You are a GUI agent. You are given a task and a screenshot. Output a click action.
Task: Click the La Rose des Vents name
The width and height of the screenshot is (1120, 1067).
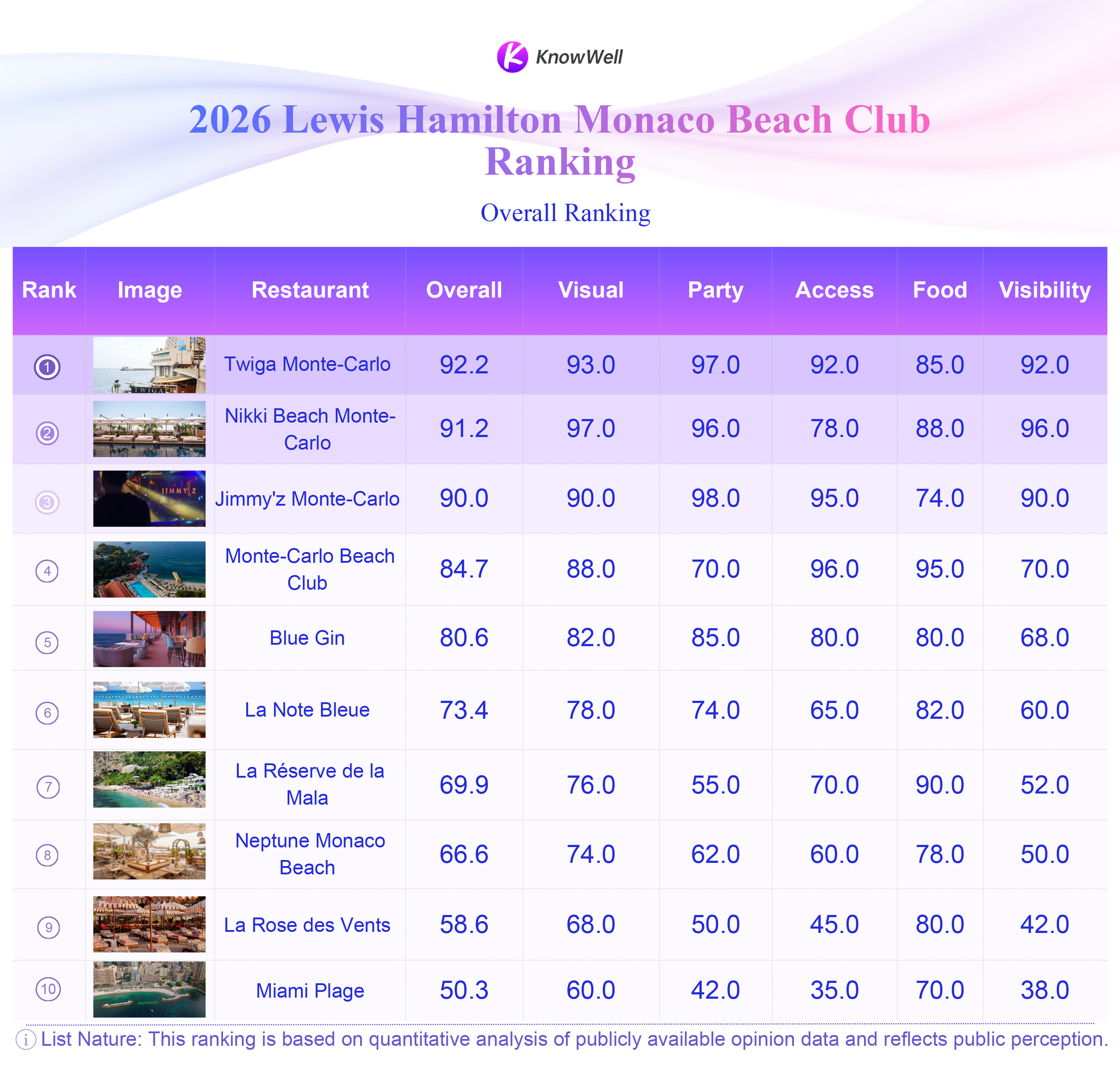[x=307, y=925]
